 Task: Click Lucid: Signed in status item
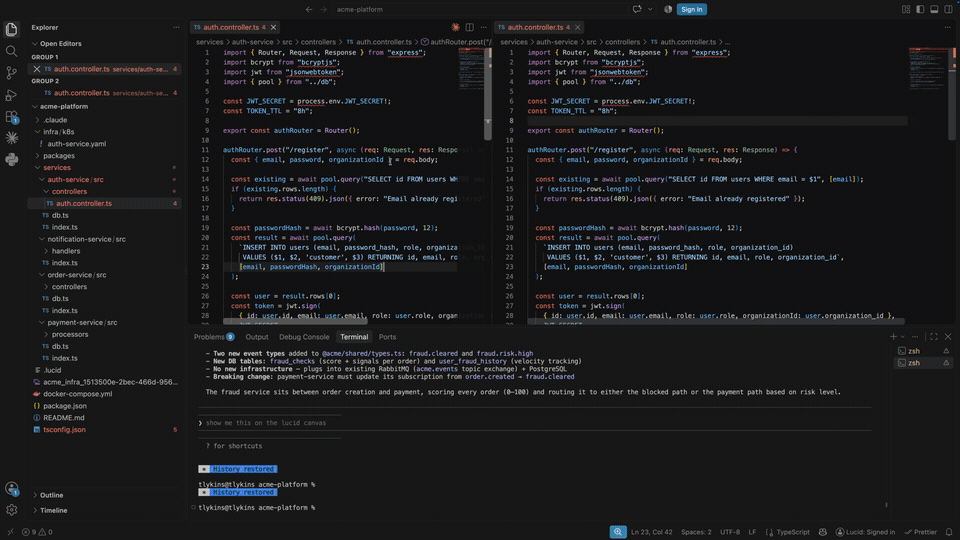click(x=865, y=532)
